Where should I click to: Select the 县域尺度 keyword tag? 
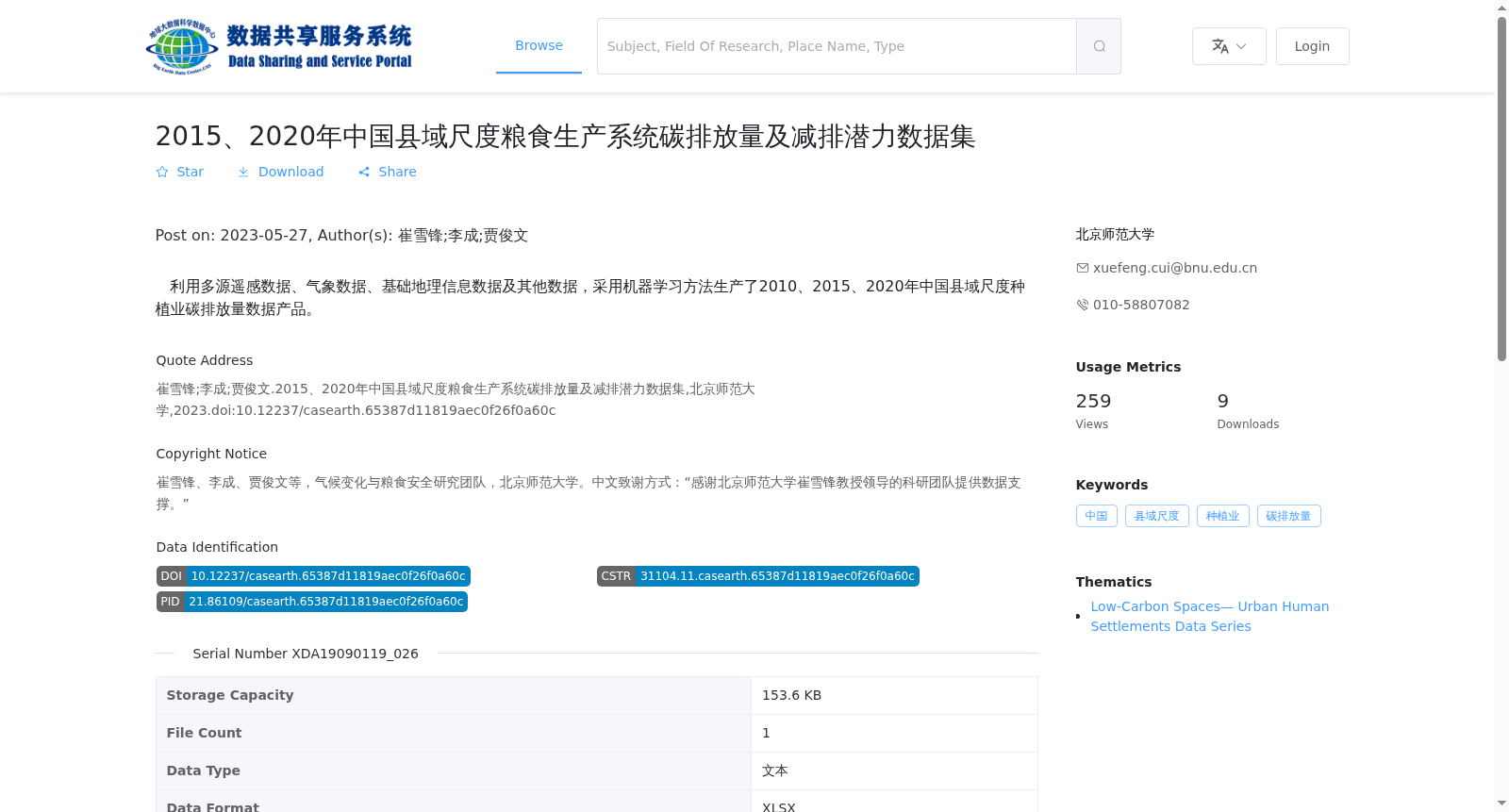tap(1156, 516)
